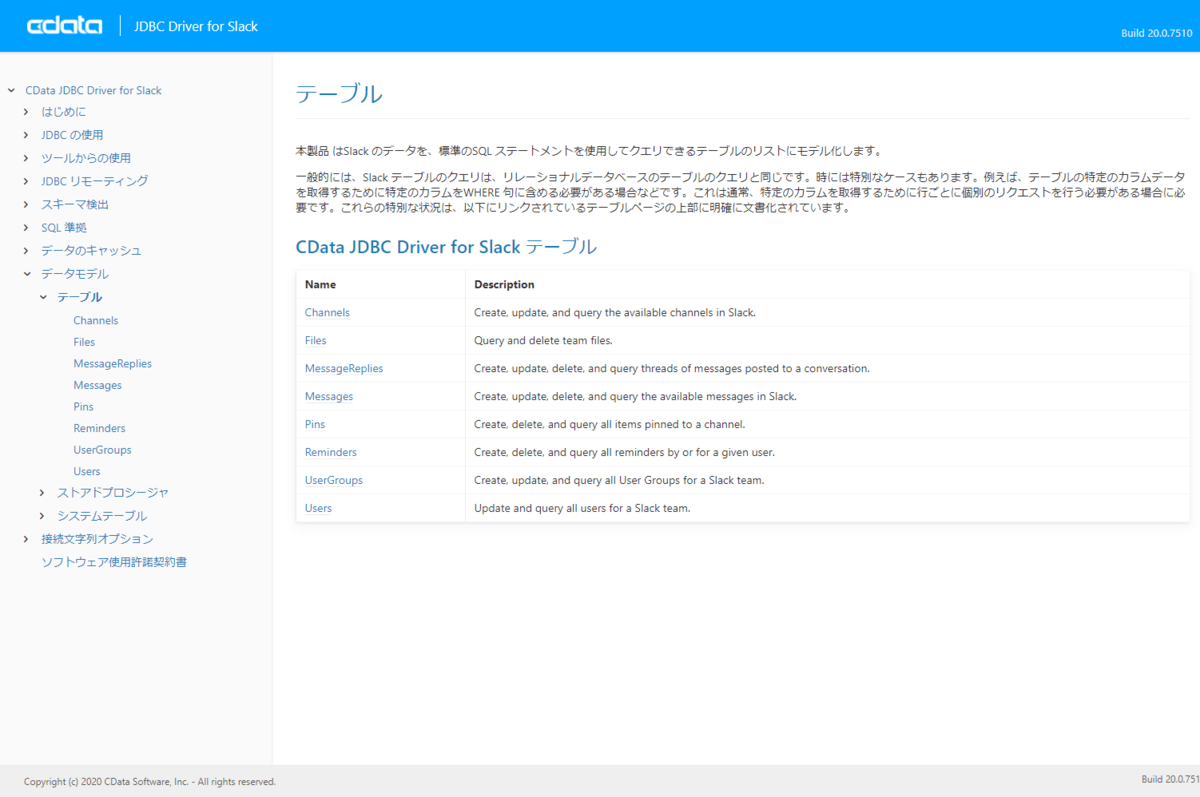This screenshot has width=1200, height=797.
Task: Open データのキャッシュ in the sidebar
Action: tap(91, 250)
